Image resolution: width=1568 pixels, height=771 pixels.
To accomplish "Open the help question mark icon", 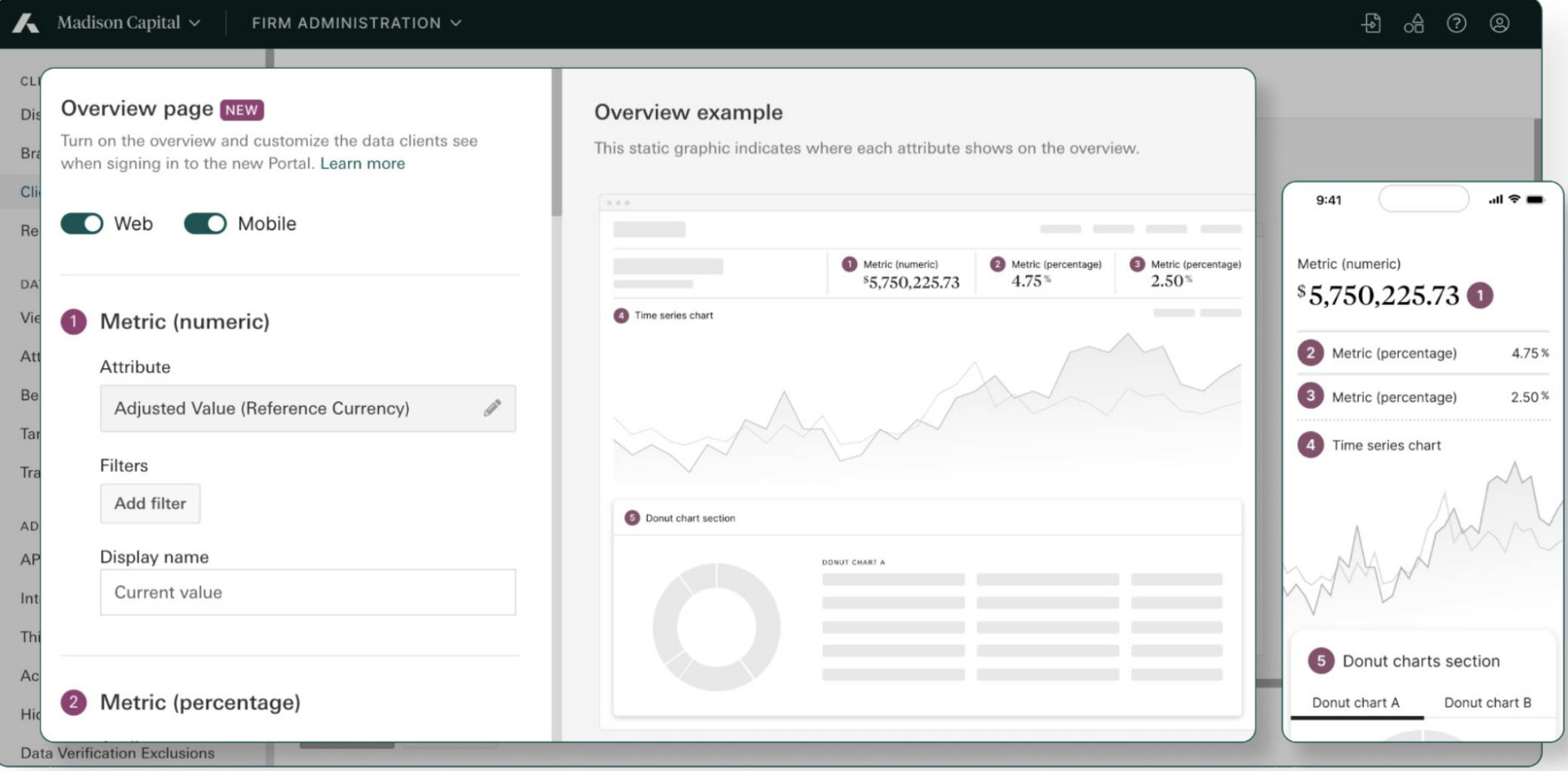I will coord(1457,23).
